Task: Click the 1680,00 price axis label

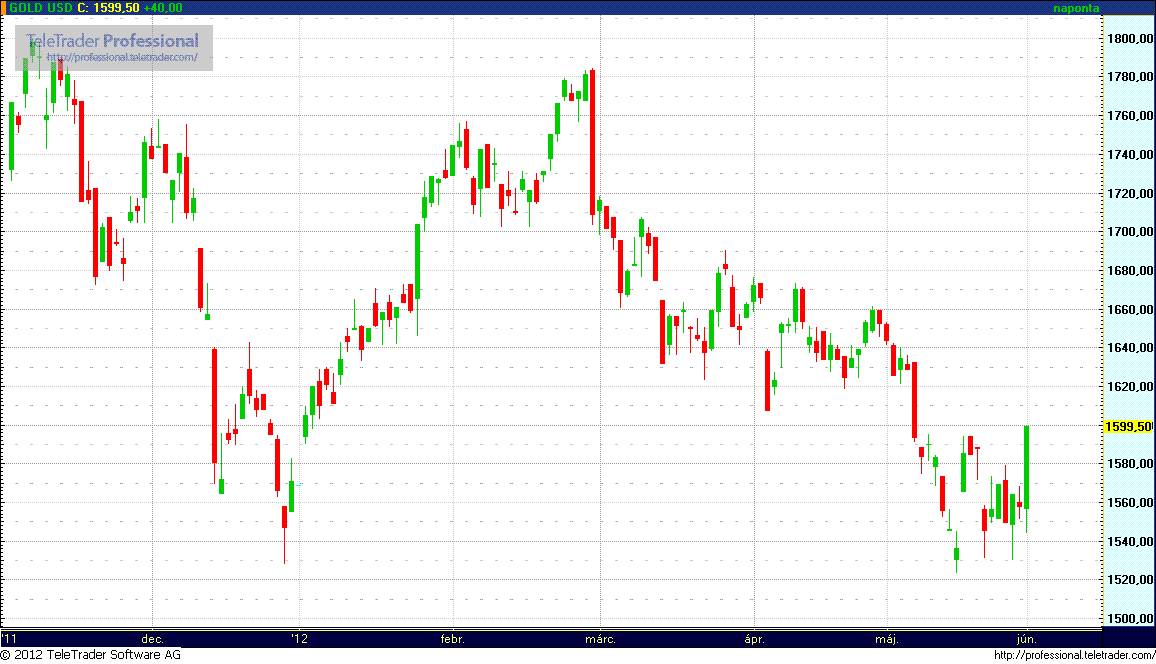Action: pyautogui.click(x=1129, y=270)
